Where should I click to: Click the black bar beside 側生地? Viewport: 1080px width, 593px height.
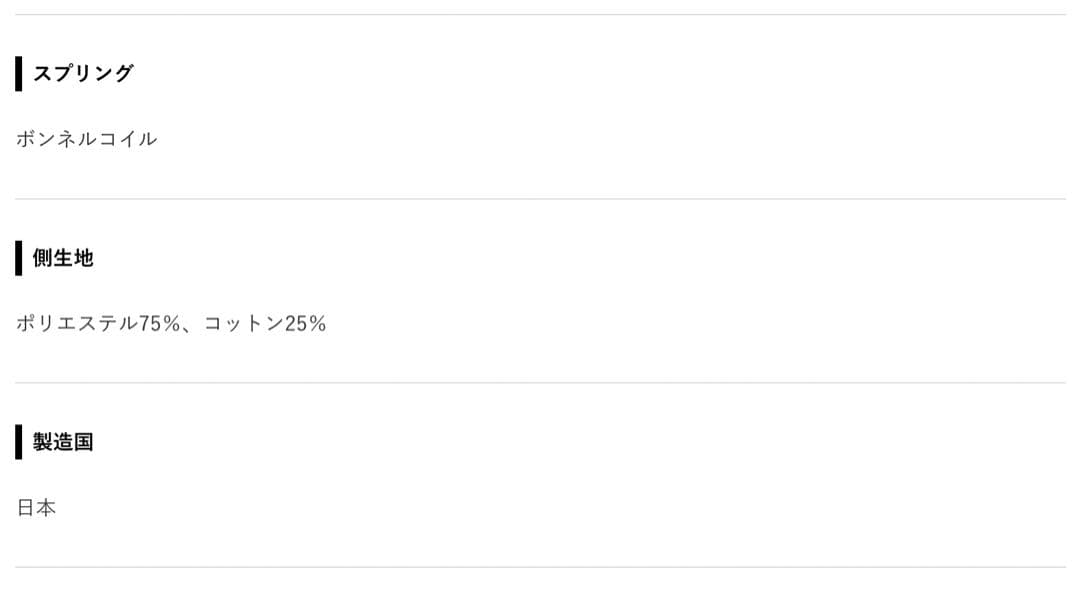coord(18,258)
